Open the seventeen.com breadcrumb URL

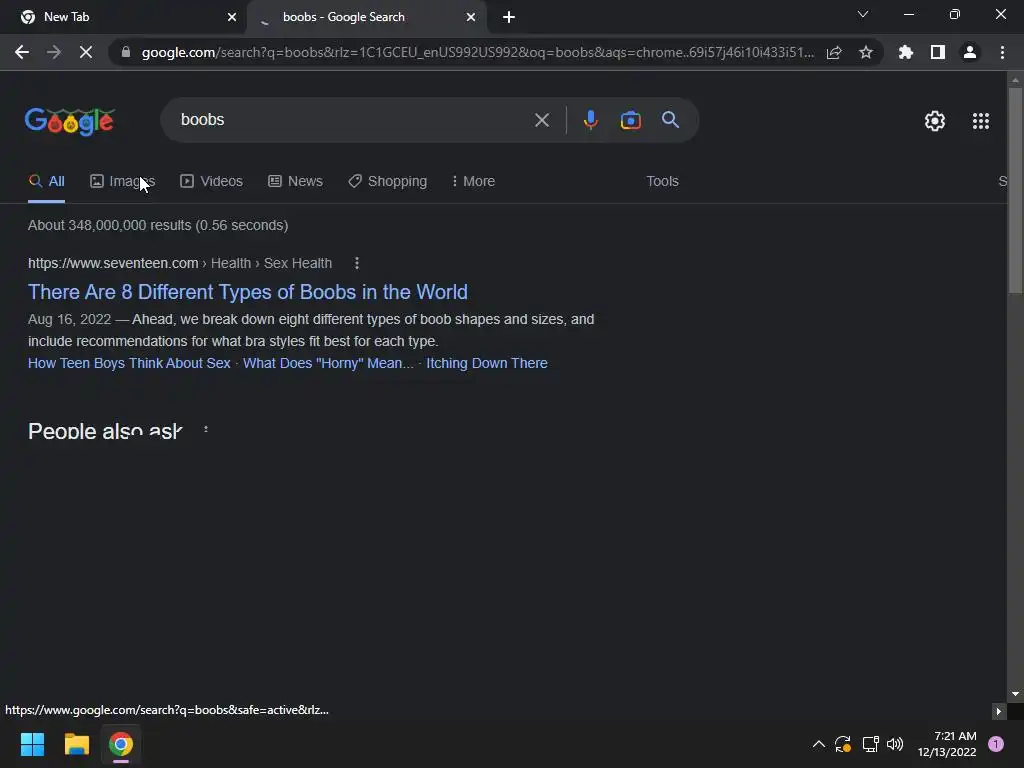click(180, 263)
